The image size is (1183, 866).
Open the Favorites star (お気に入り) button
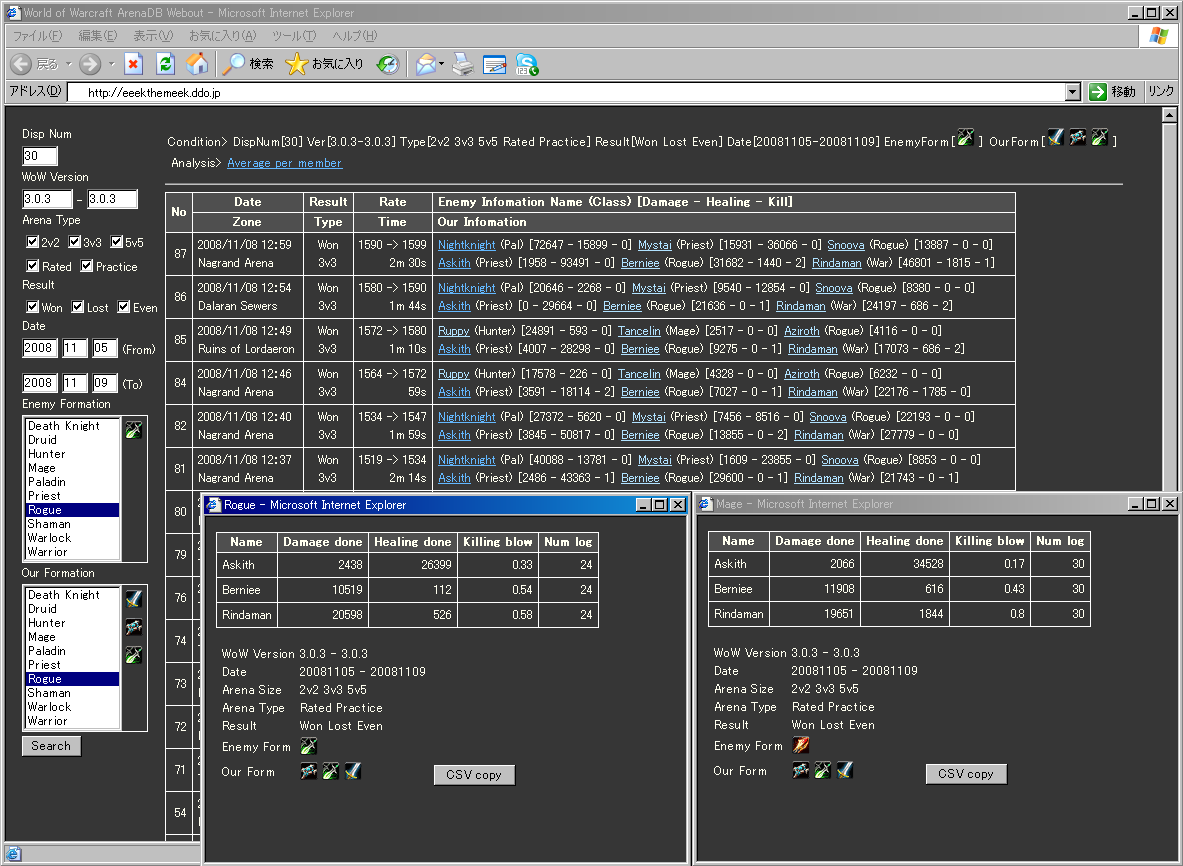pos(325,64)
